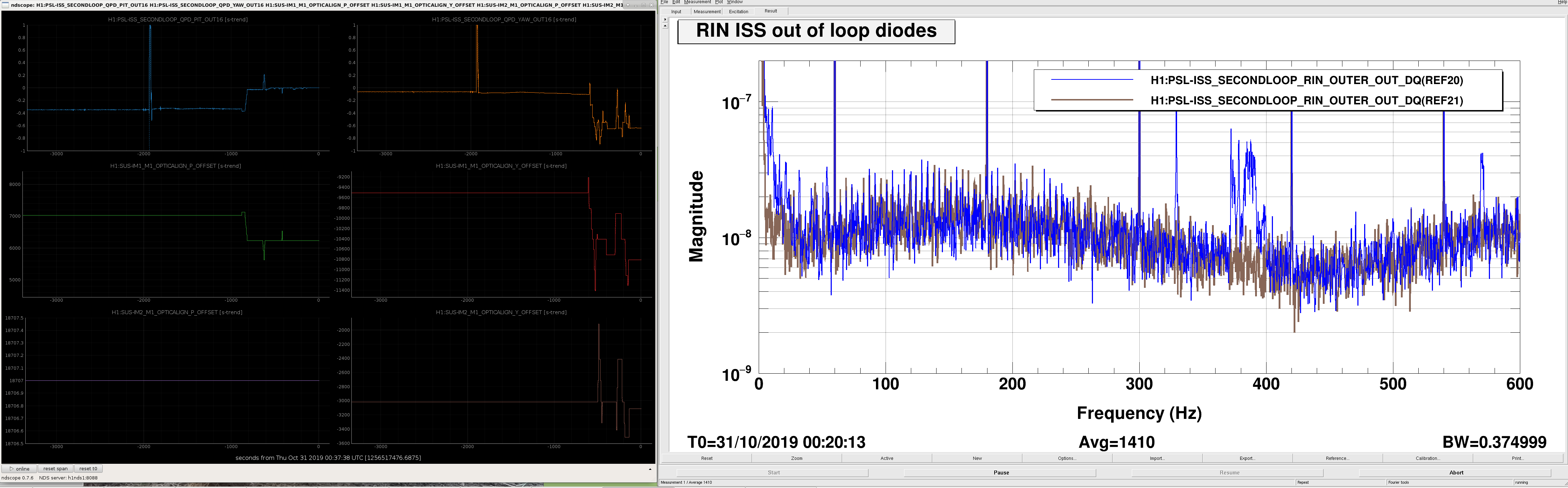Click the Active plot button
The width and height of the screenshot is (1568, 488).
tap(887, 458)
